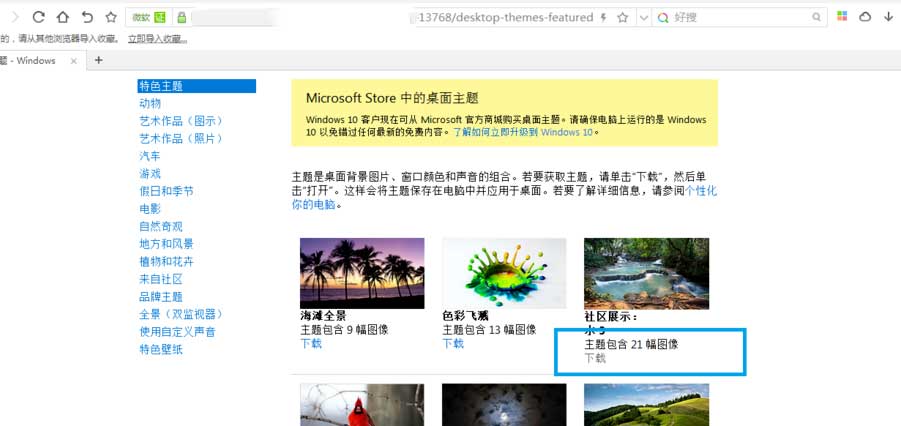
Task: Open the 使用自定义声音 category
Action: tap(177, 332)
